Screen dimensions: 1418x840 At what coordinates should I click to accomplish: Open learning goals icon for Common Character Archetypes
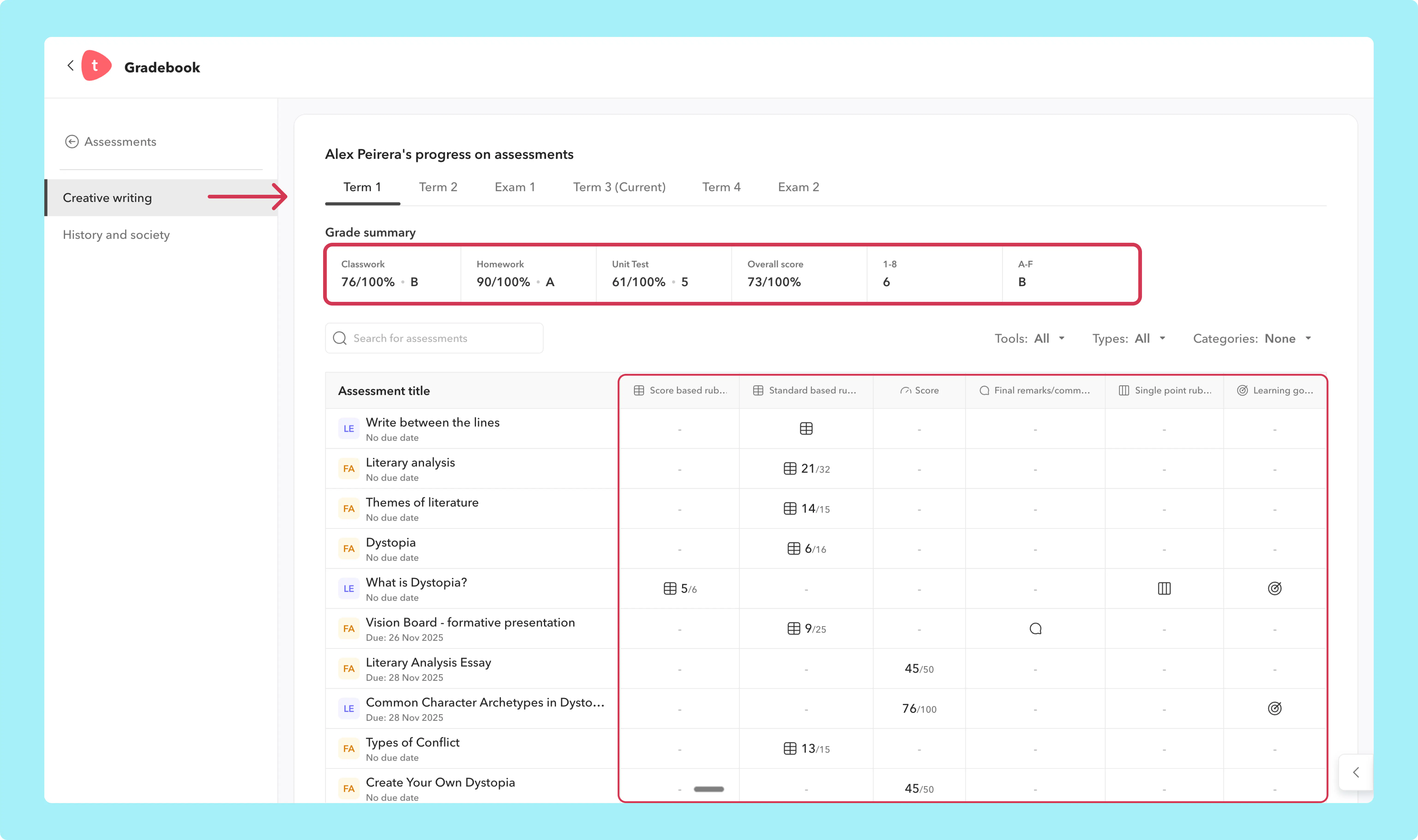(1275, 709)
